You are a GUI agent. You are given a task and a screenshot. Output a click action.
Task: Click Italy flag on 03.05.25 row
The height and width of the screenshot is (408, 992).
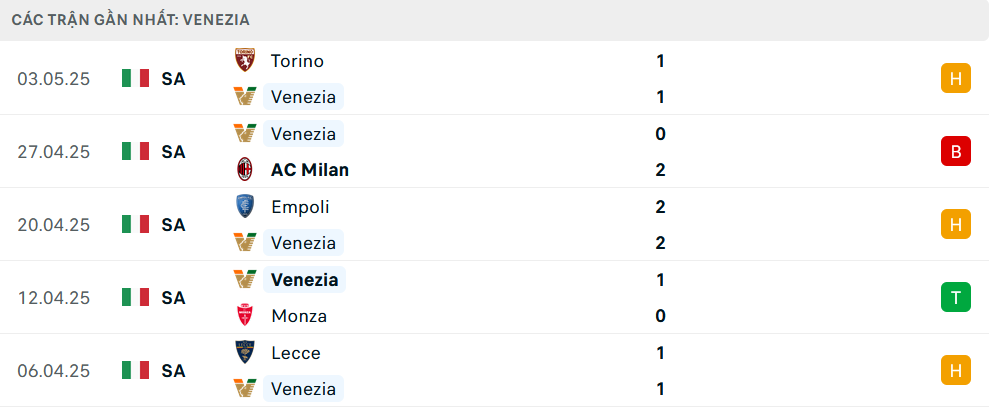(x=135, y=78)
